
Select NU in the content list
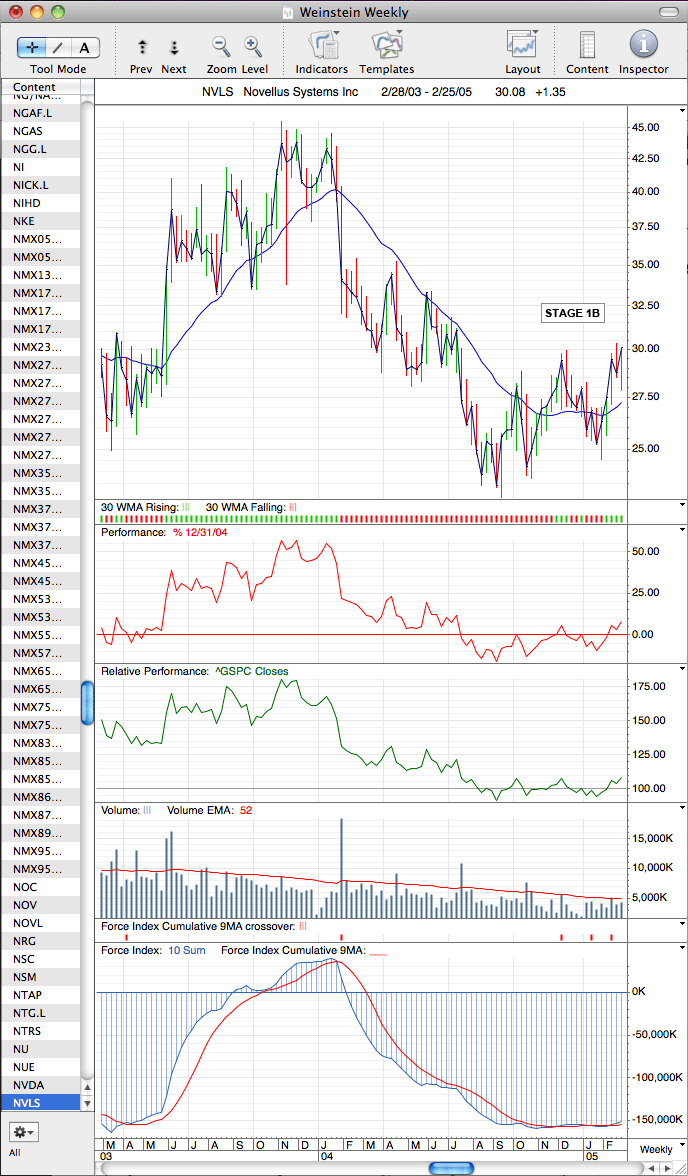pos(40,1048)
